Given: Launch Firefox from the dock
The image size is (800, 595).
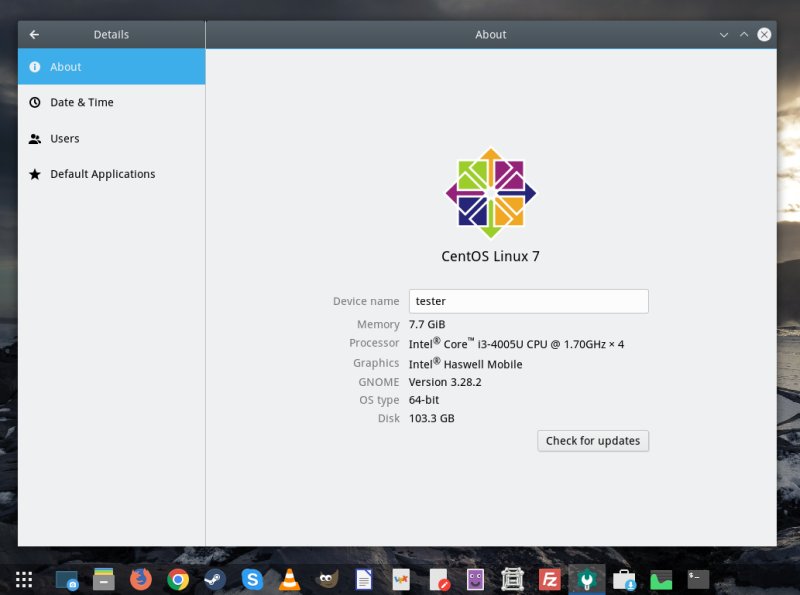Looking at the screenshot, I should [141, 579].
